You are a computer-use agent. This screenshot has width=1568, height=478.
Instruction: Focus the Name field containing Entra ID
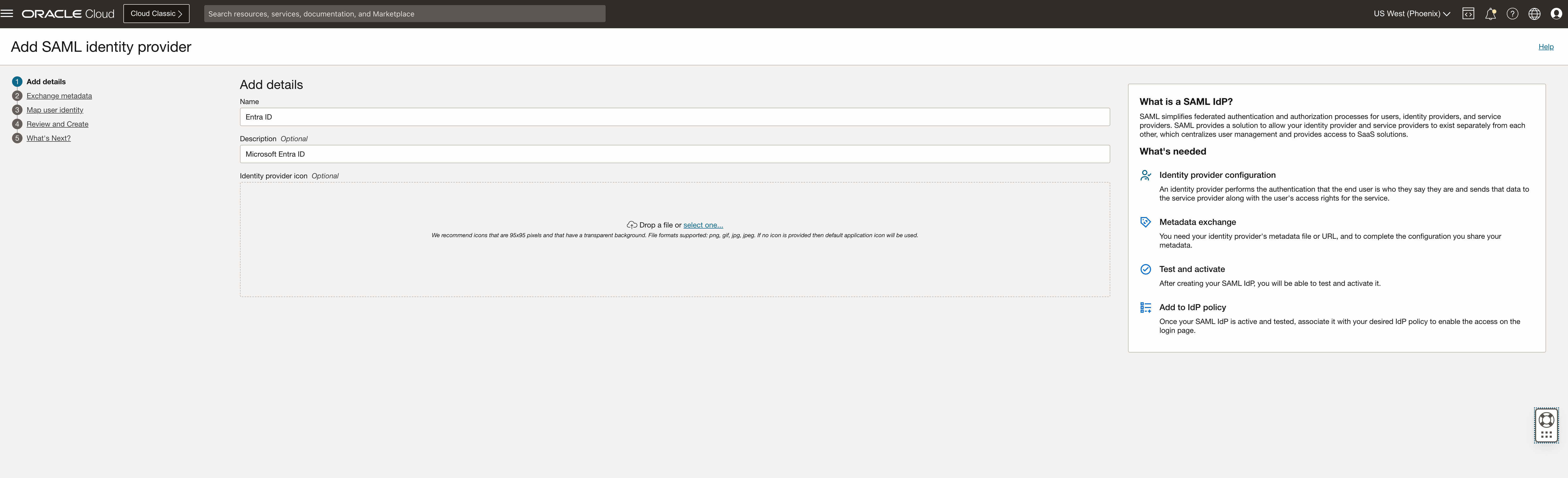pyautogui.click(x=674, y=117)
